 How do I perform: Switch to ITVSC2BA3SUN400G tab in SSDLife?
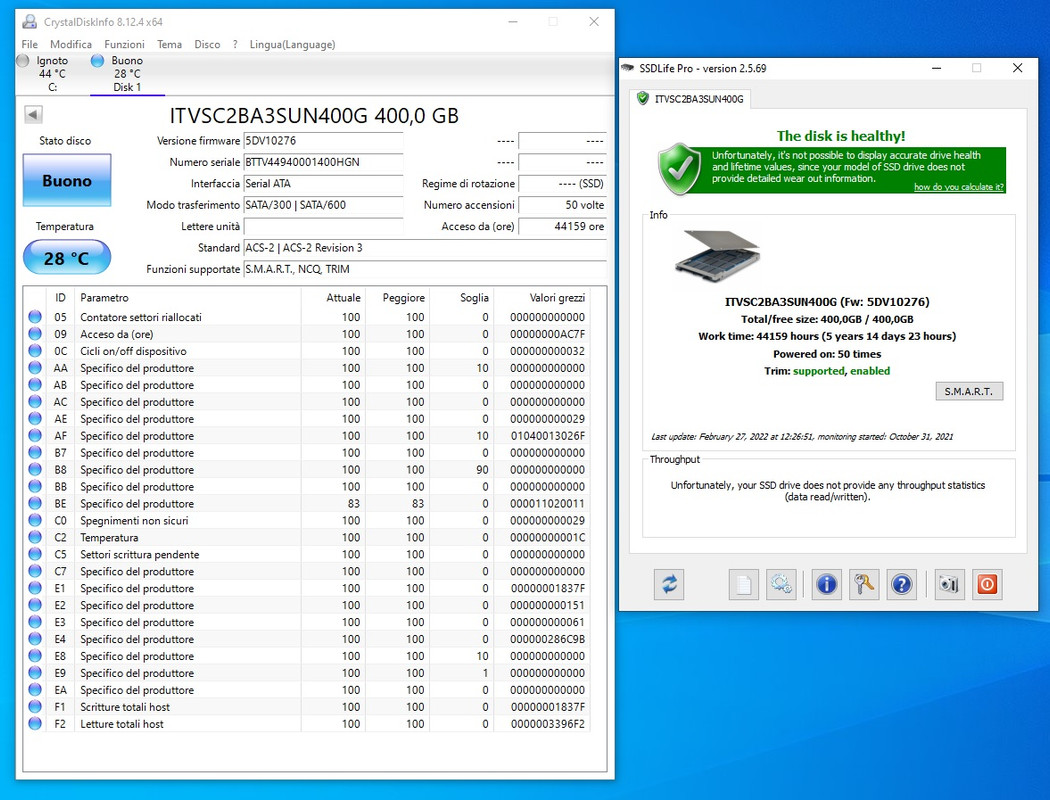coord(690,98)
